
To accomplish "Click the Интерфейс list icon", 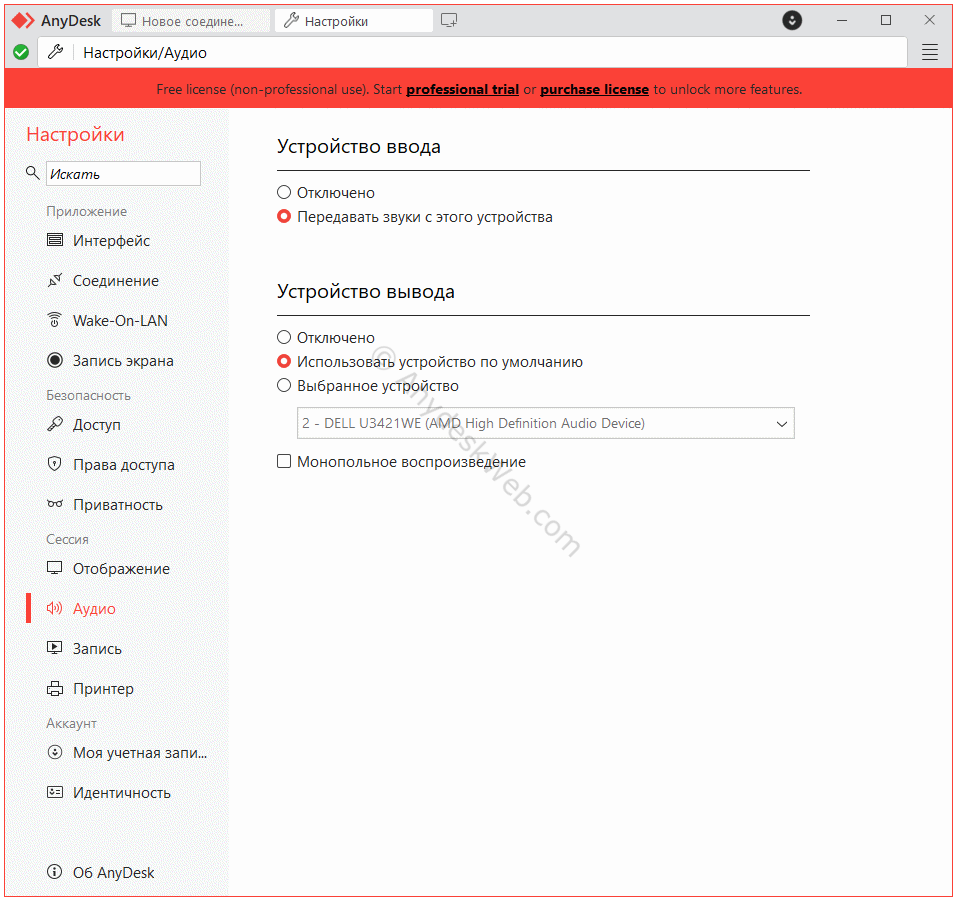I will 55,240.
